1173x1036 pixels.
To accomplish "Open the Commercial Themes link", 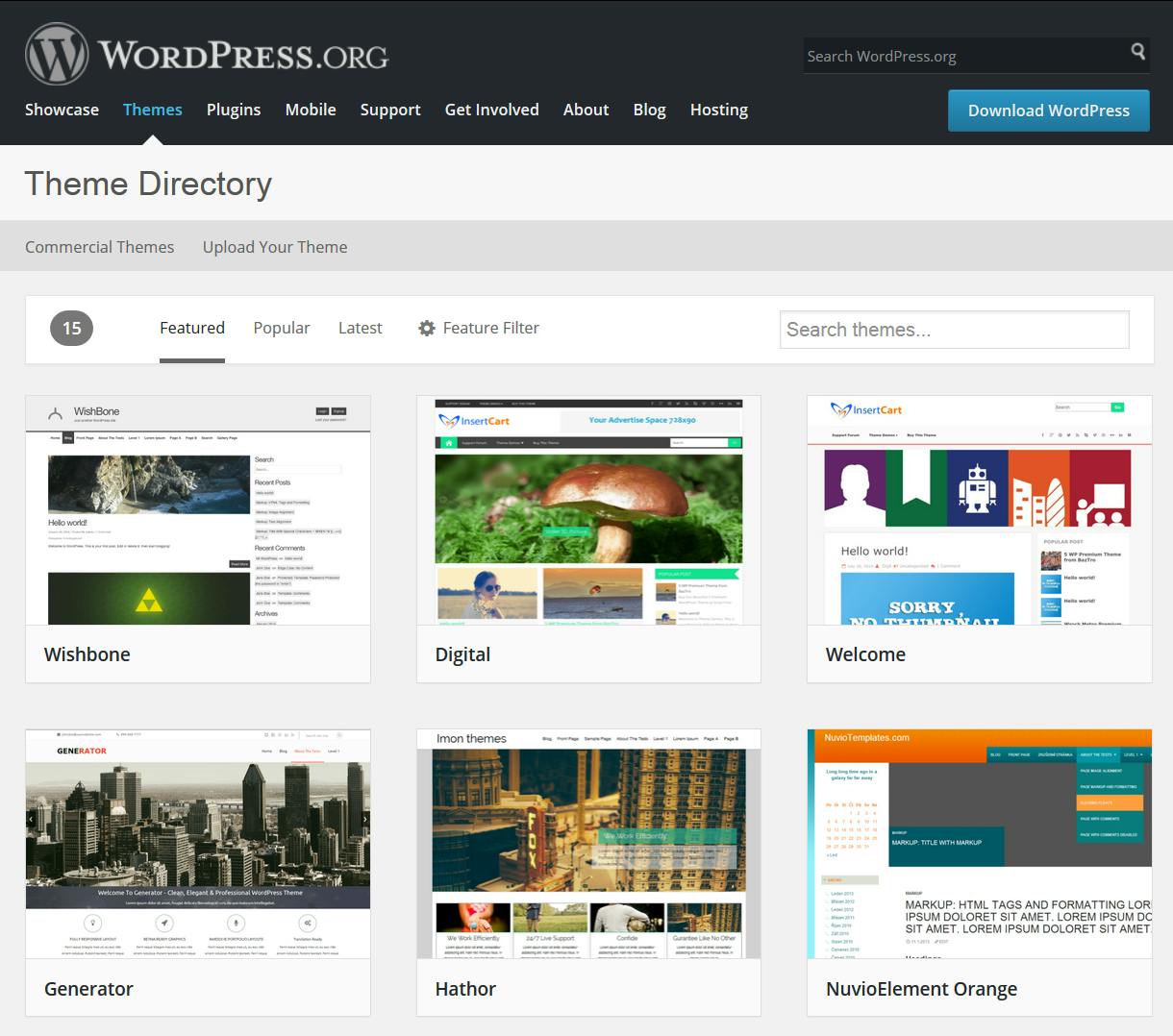I will pos(100,247).
